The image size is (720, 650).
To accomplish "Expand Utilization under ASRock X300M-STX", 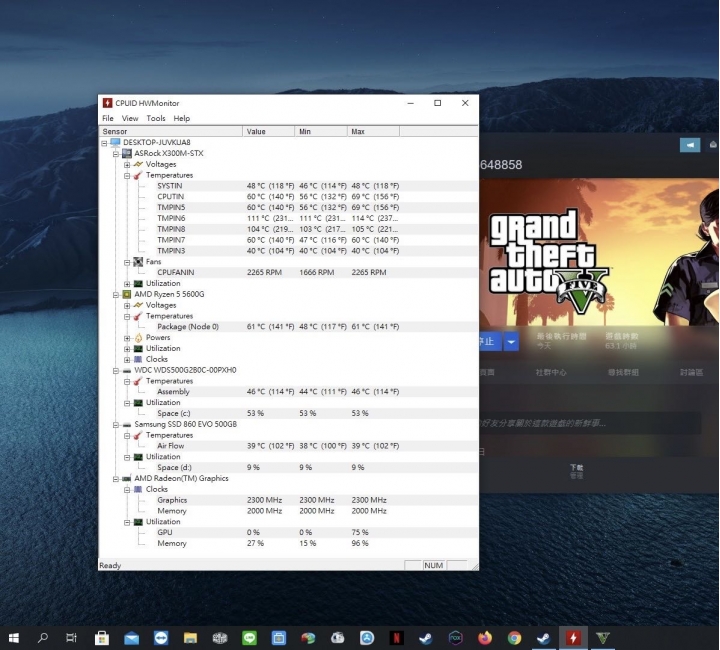I will tap(127, 284).
